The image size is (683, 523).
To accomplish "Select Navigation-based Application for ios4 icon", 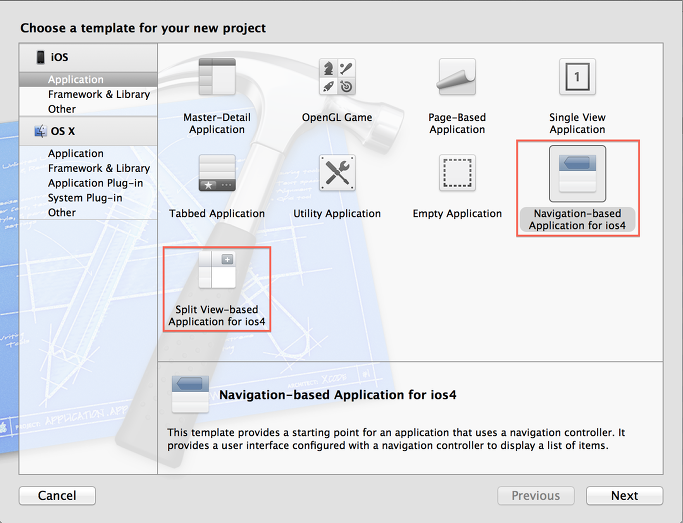I will pos(577,174).
